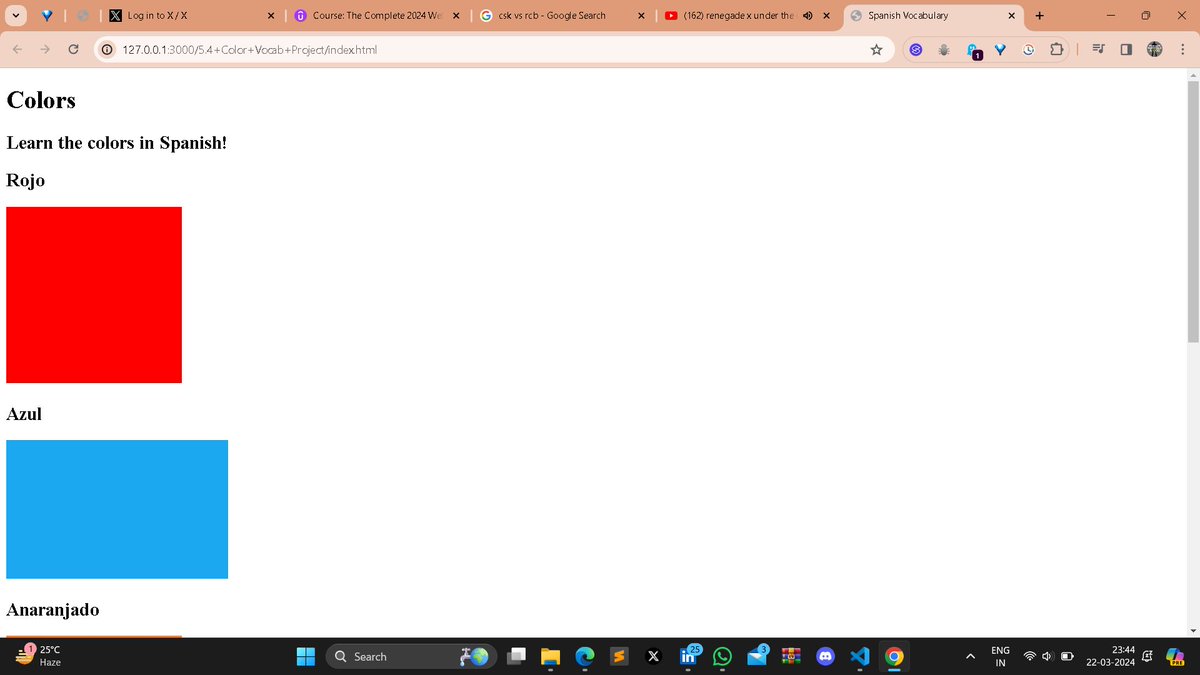Open the weather widget showing 25°C Haze
The image size is (1200, 675).
pyautogui.click(x=38, y=656)
